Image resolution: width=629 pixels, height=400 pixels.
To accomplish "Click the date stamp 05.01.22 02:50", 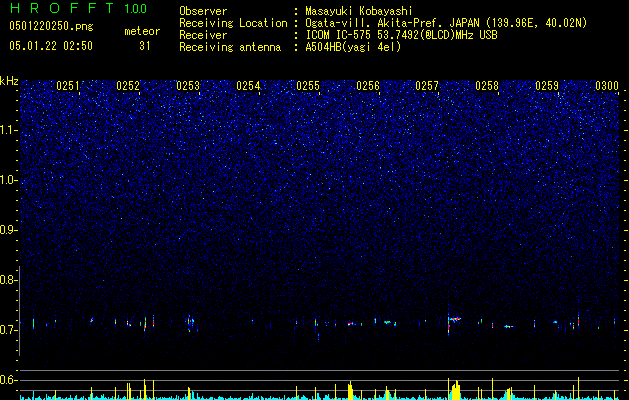I will coord(51,46).
